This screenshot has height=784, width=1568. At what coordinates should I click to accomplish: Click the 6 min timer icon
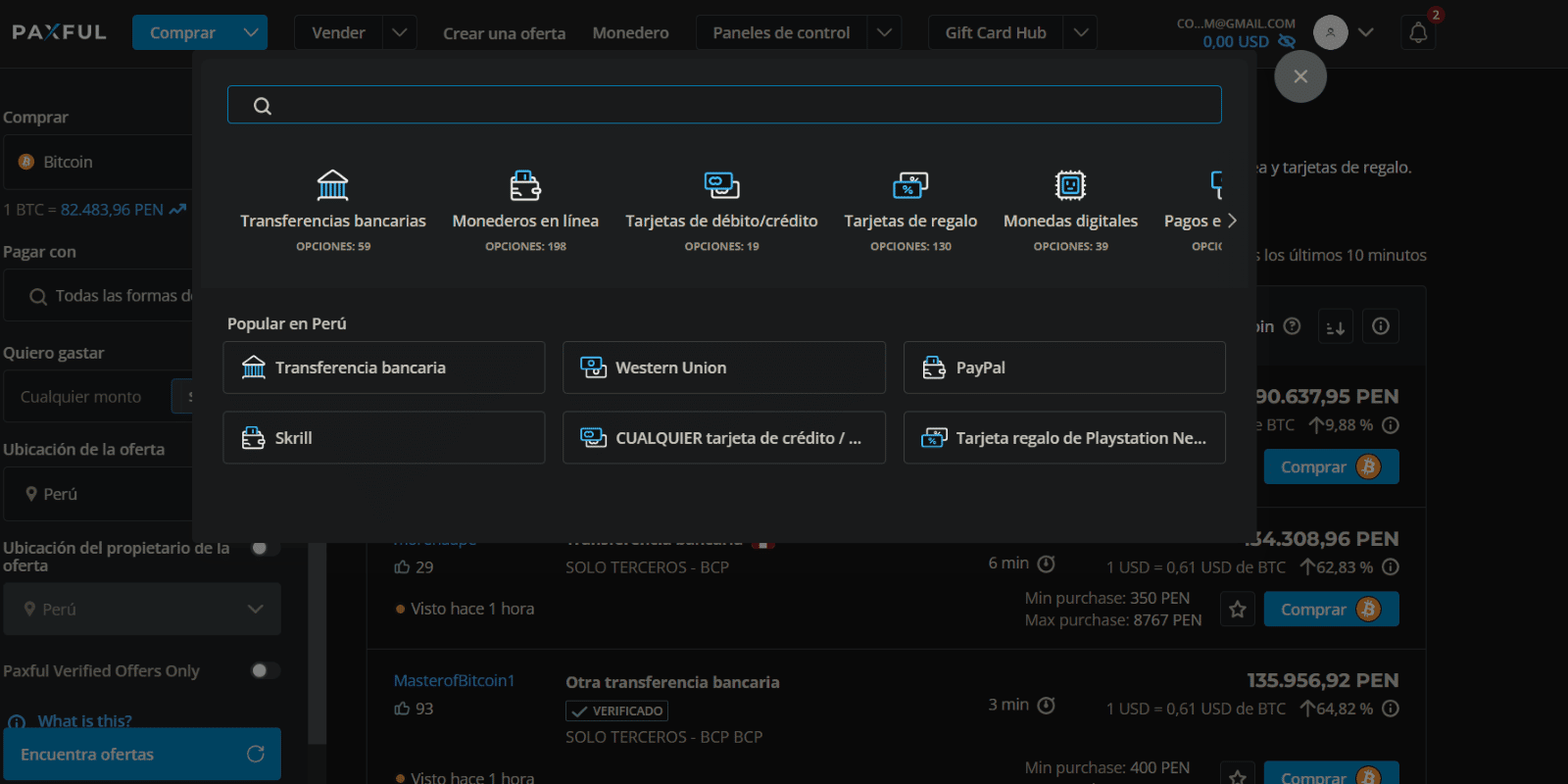pos(1047,563)
